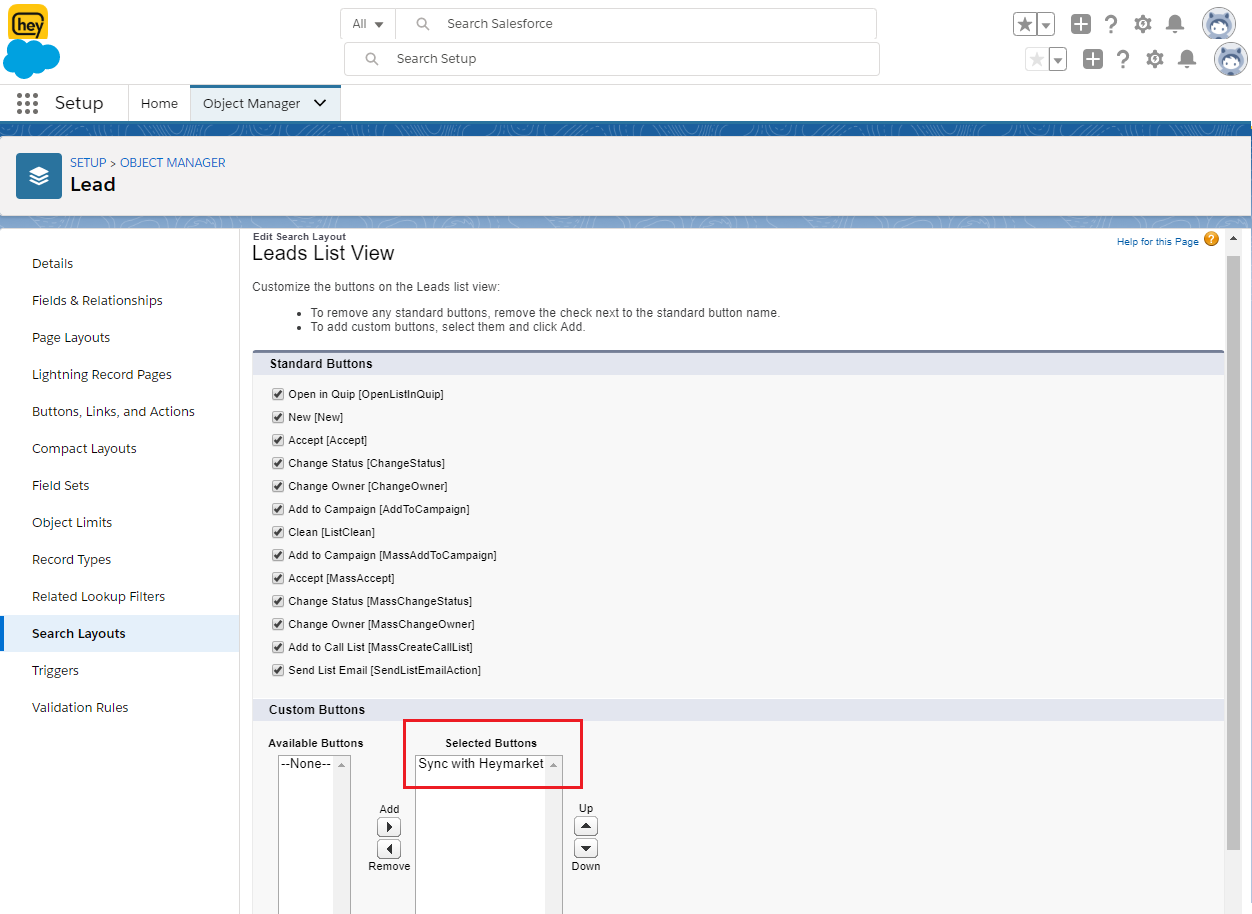Screen dimensions: 1252x914
Task: Open Setup via the gear icon
Action: (1143, 23)
